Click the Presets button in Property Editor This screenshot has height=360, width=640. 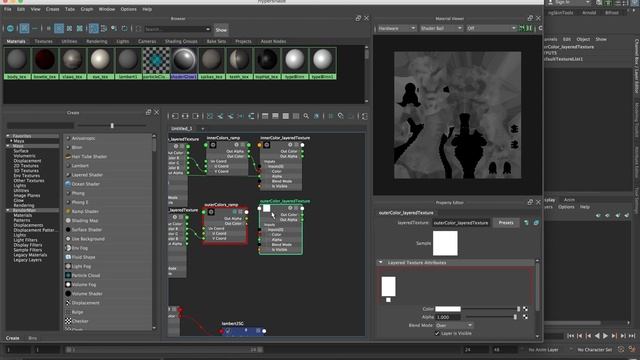coord(506,223)
